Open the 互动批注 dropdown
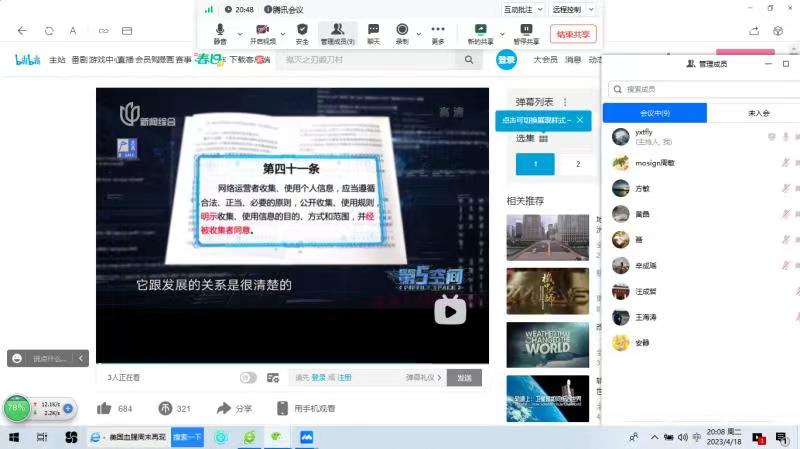This screenshot has height=449, width=800. (x=523, y=9)
